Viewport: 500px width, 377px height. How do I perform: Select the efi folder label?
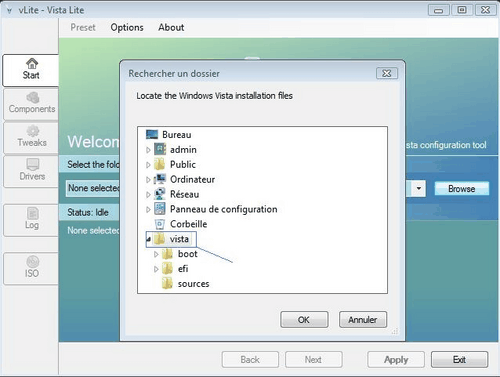183,269
